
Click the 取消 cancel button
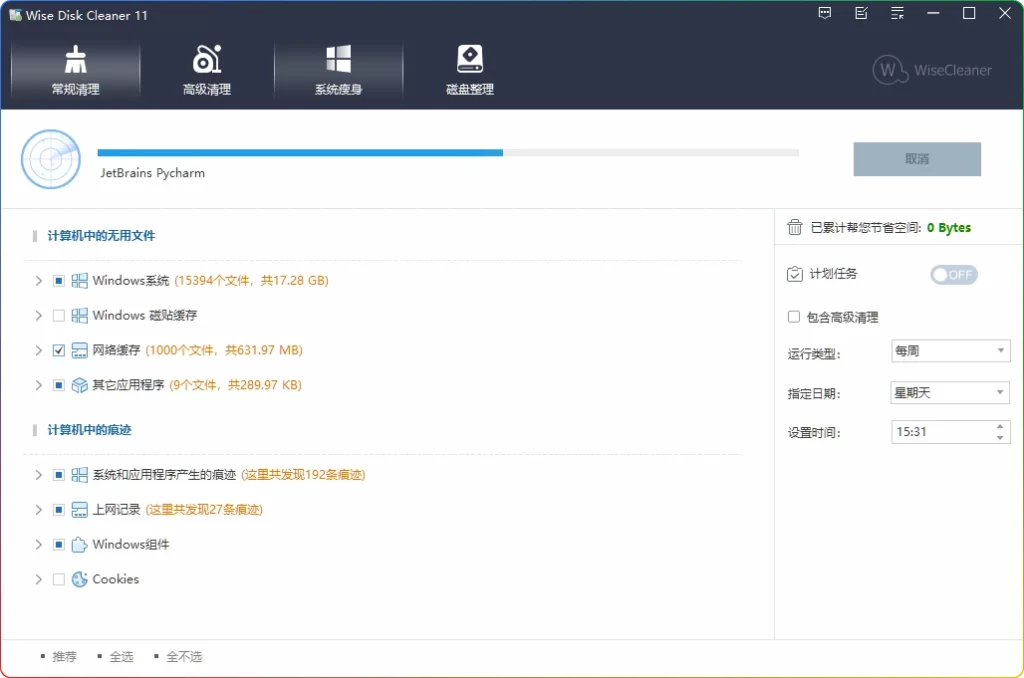[x=916, y=159]
